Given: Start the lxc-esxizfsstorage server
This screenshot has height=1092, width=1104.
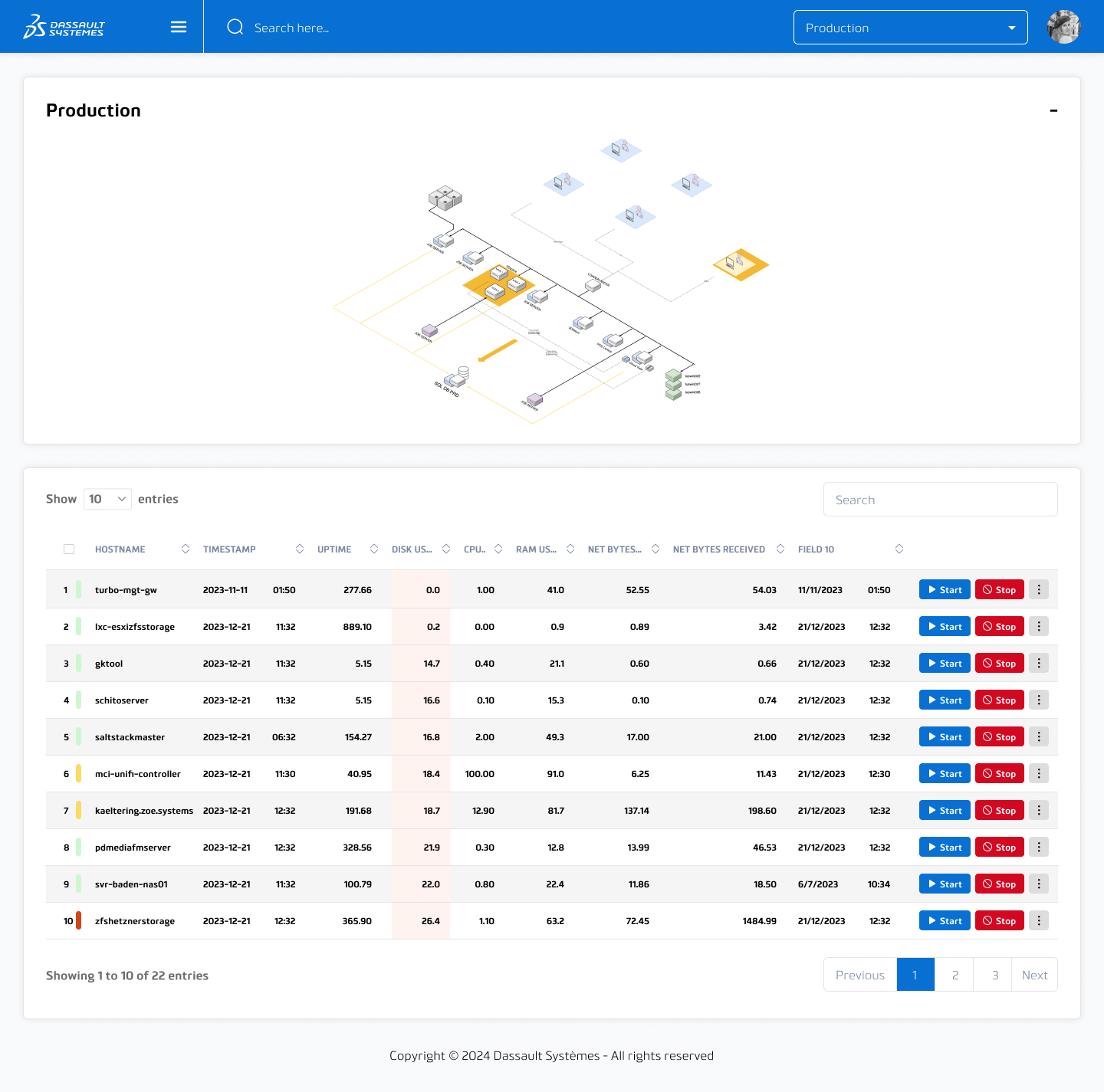Looking at the screenshot, I should (x=944, y=626).
